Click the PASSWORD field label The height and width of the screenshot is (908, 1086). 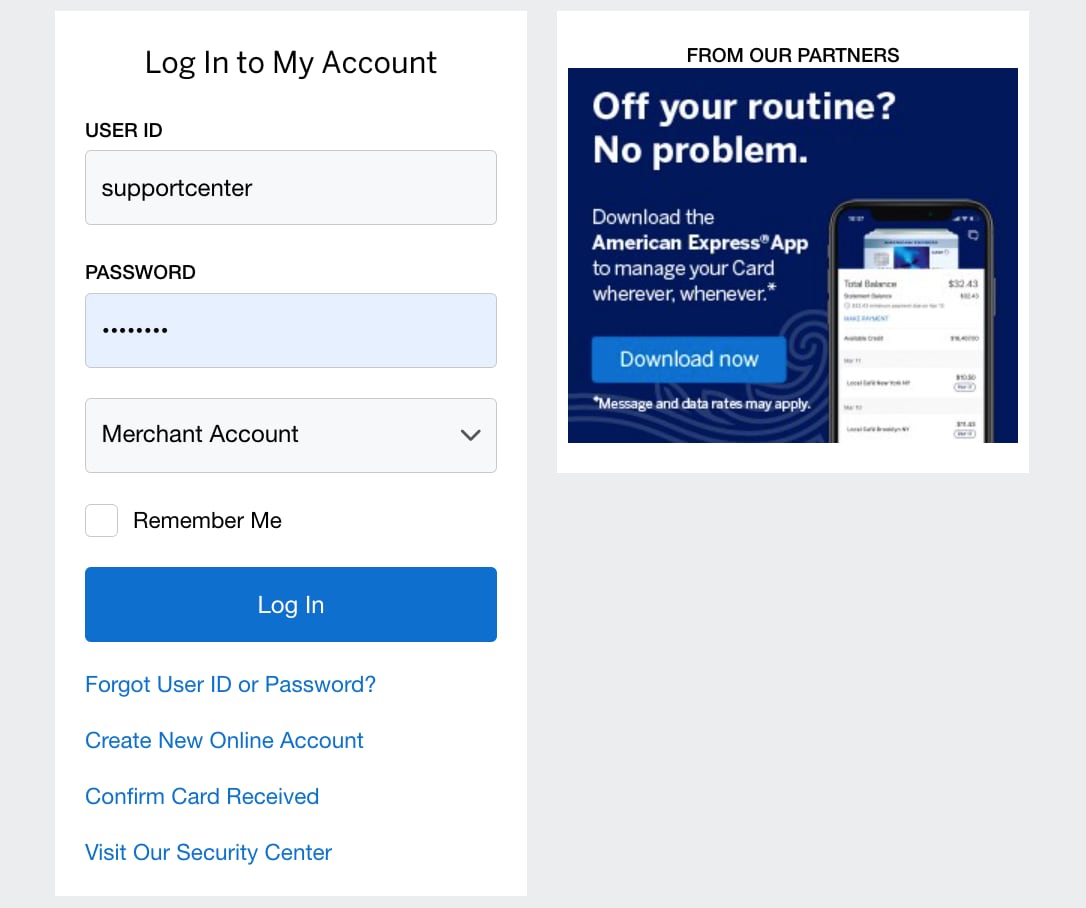coord(140,272)
